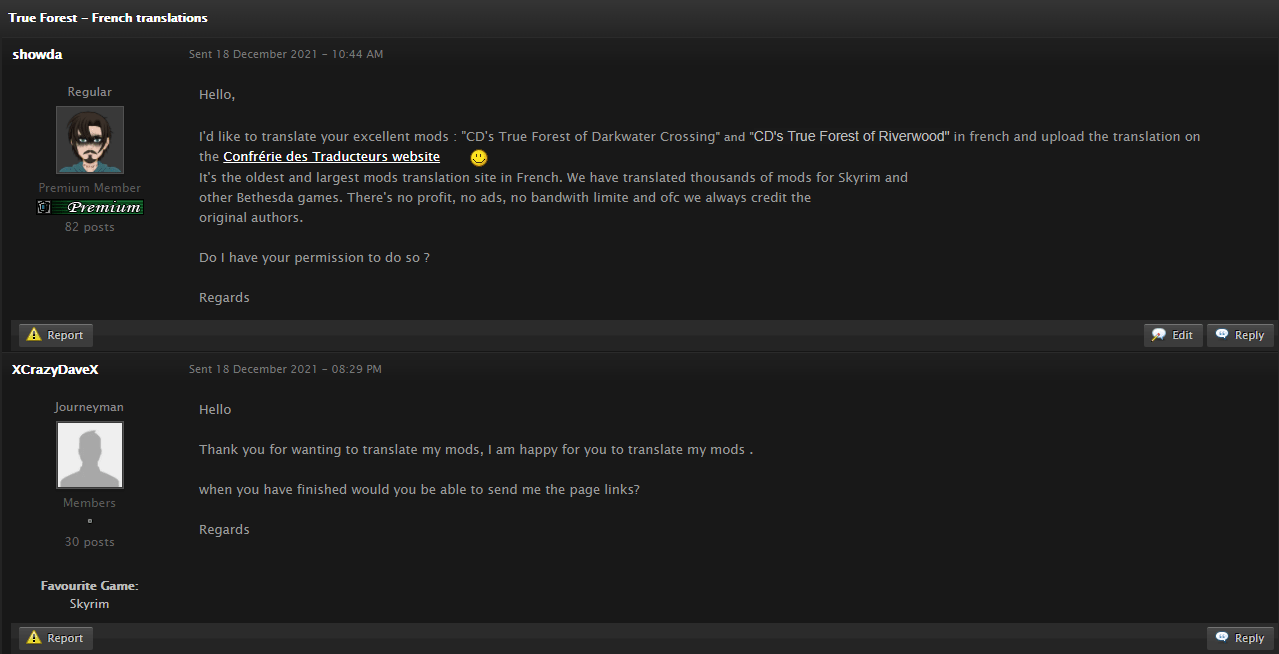Click speech bubble icon on XCrazyDaveX's Reply
The image size is (1279, 654).
click(x=1222, y=638)
